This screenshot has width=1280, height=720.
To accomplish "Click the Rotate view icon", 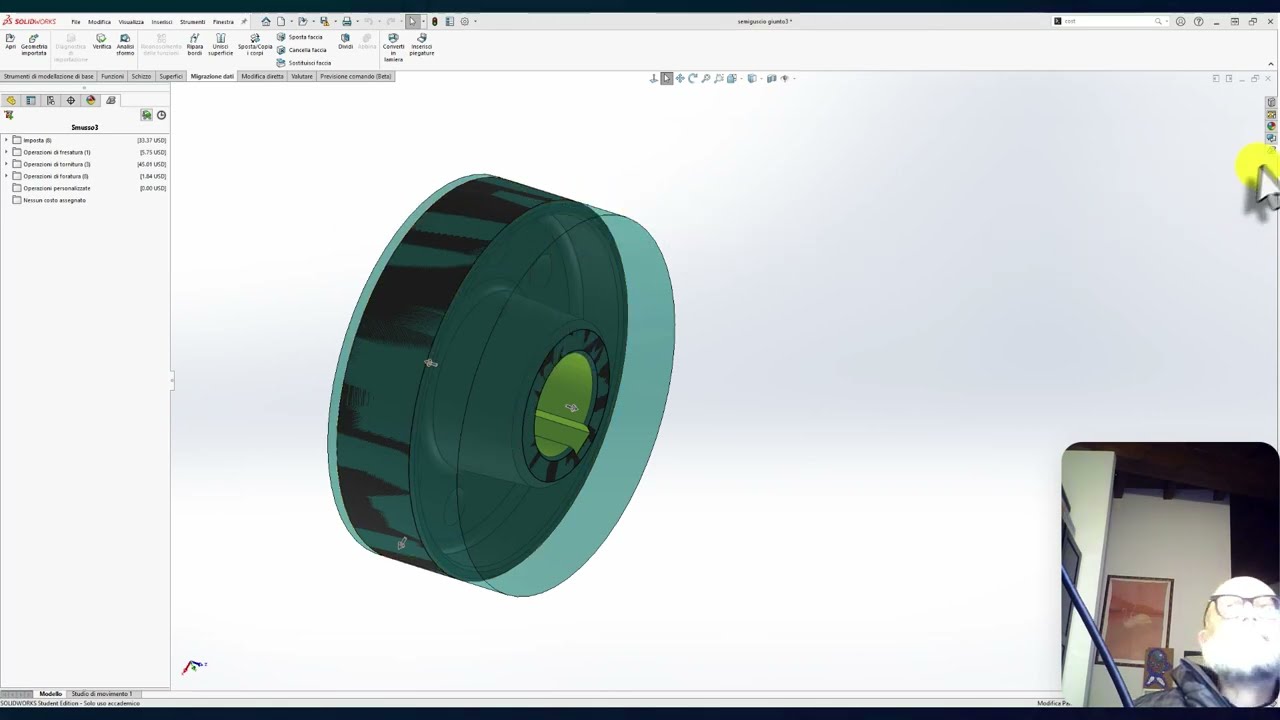I will click(x=692, y=78).
